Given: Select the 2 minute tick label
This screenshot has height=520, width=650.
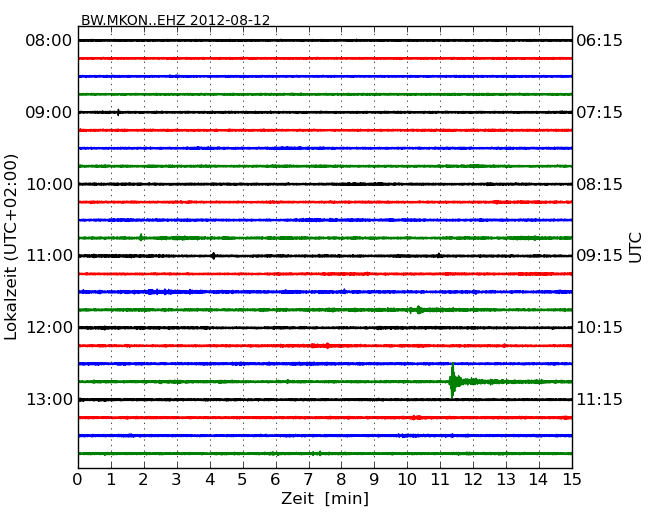Looking at the screenshot, I should pos(143,480).
